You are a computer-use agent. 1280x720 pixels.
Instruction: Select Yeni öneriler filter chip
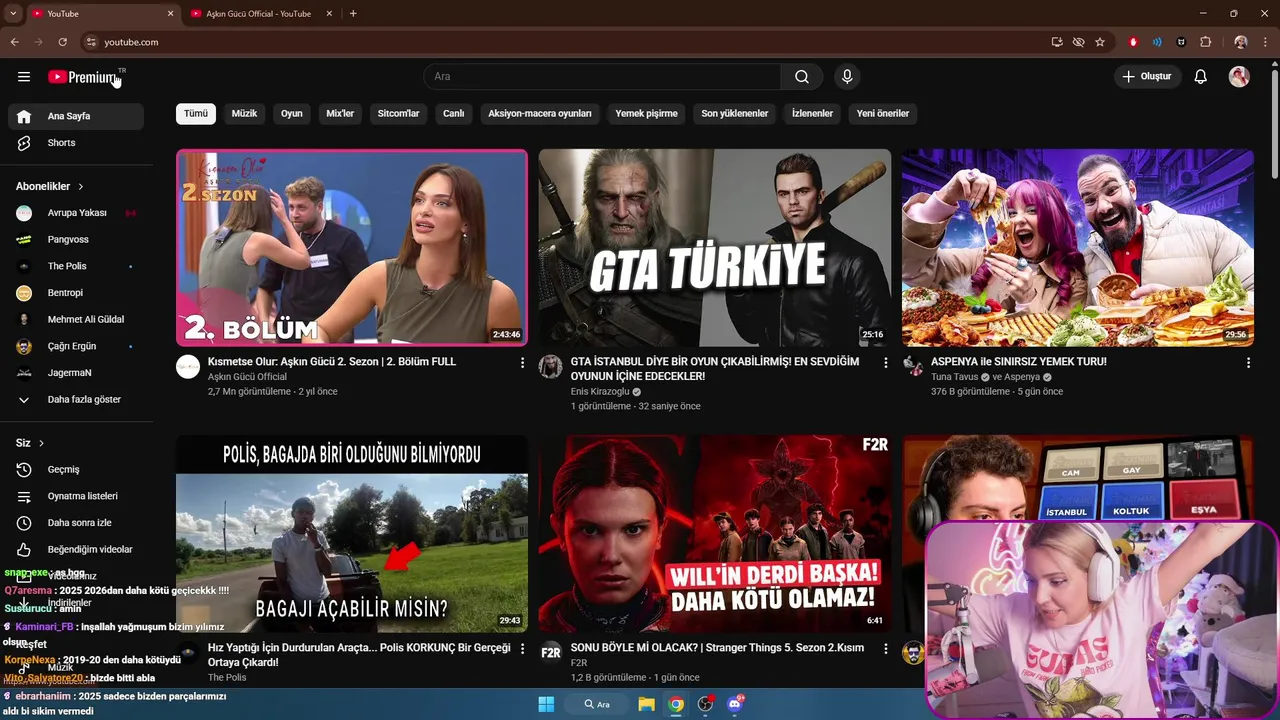tap(883, 114)
